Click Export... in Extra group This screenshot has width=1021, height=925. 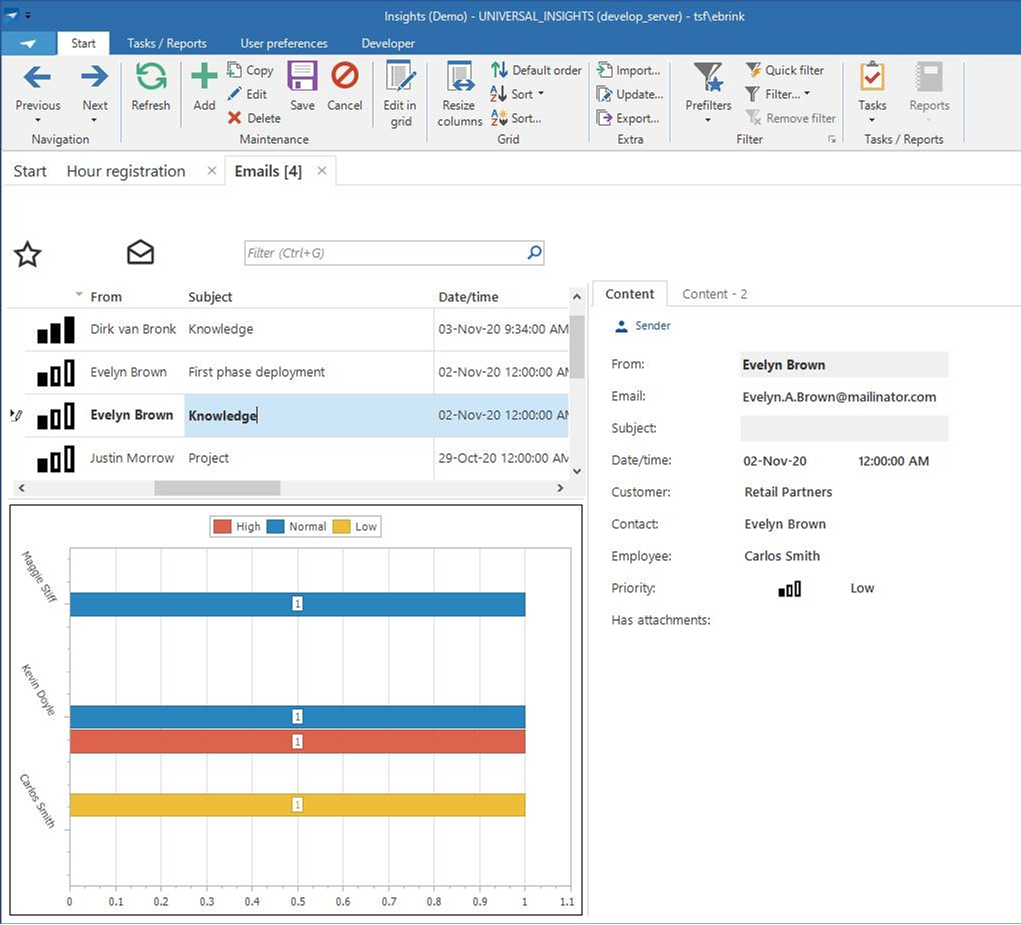629,118
